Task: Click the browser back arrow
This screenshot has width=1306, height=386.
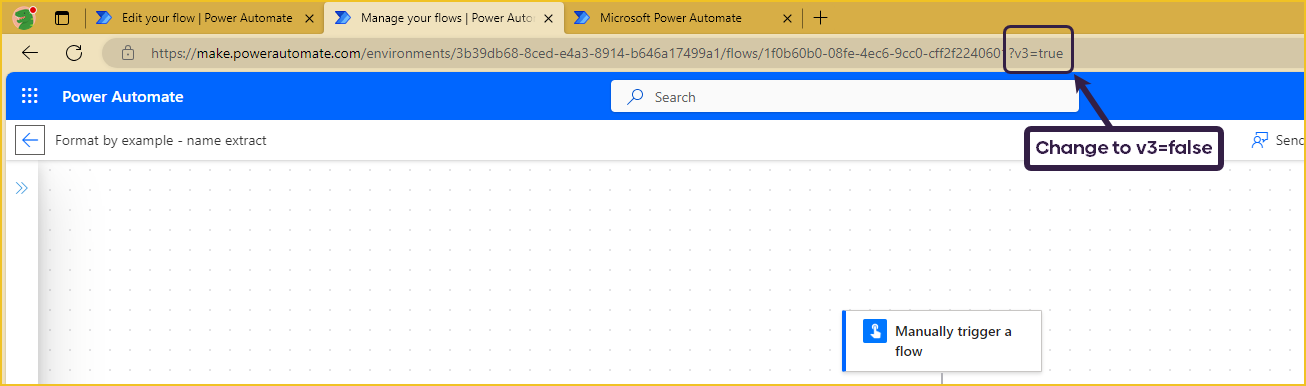Action: (x=31, y=53)
